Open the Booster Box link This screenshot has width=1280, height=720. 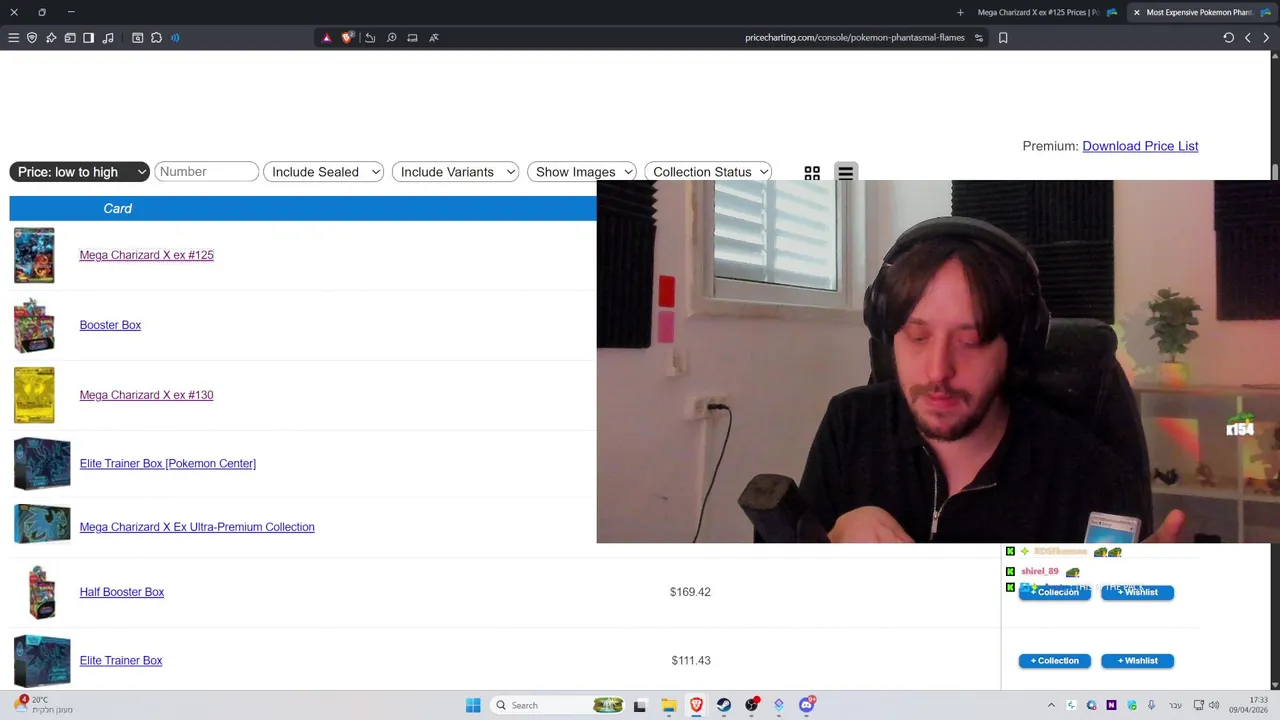[x=110, y=325]
